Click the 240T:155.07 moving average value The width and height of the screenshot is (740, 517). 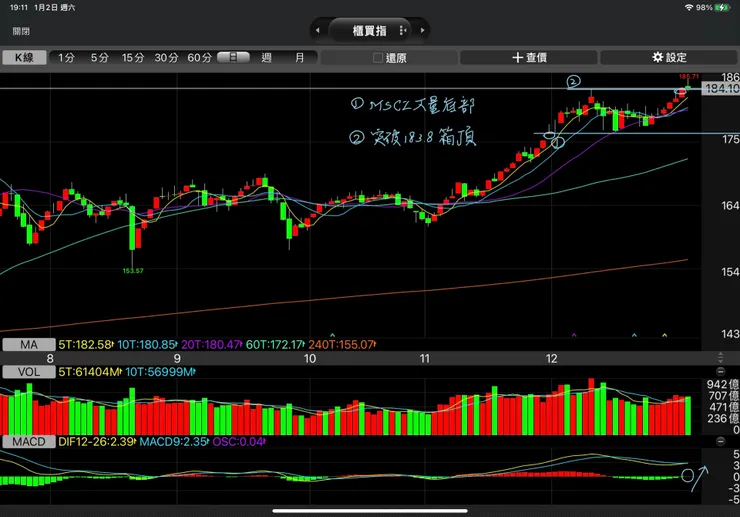click(342, 345)
